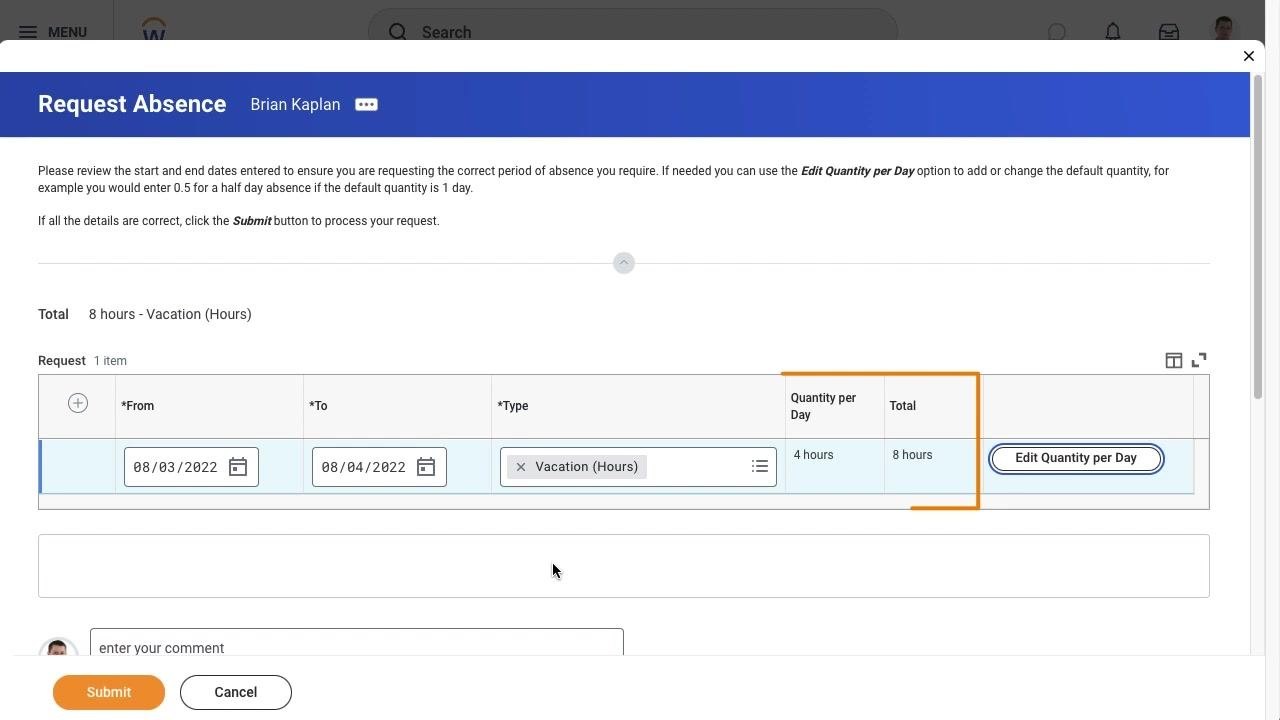Remove the Vacation (Hours) selection
Viewport: 1280px width, 720px height.
click(521, 467)
